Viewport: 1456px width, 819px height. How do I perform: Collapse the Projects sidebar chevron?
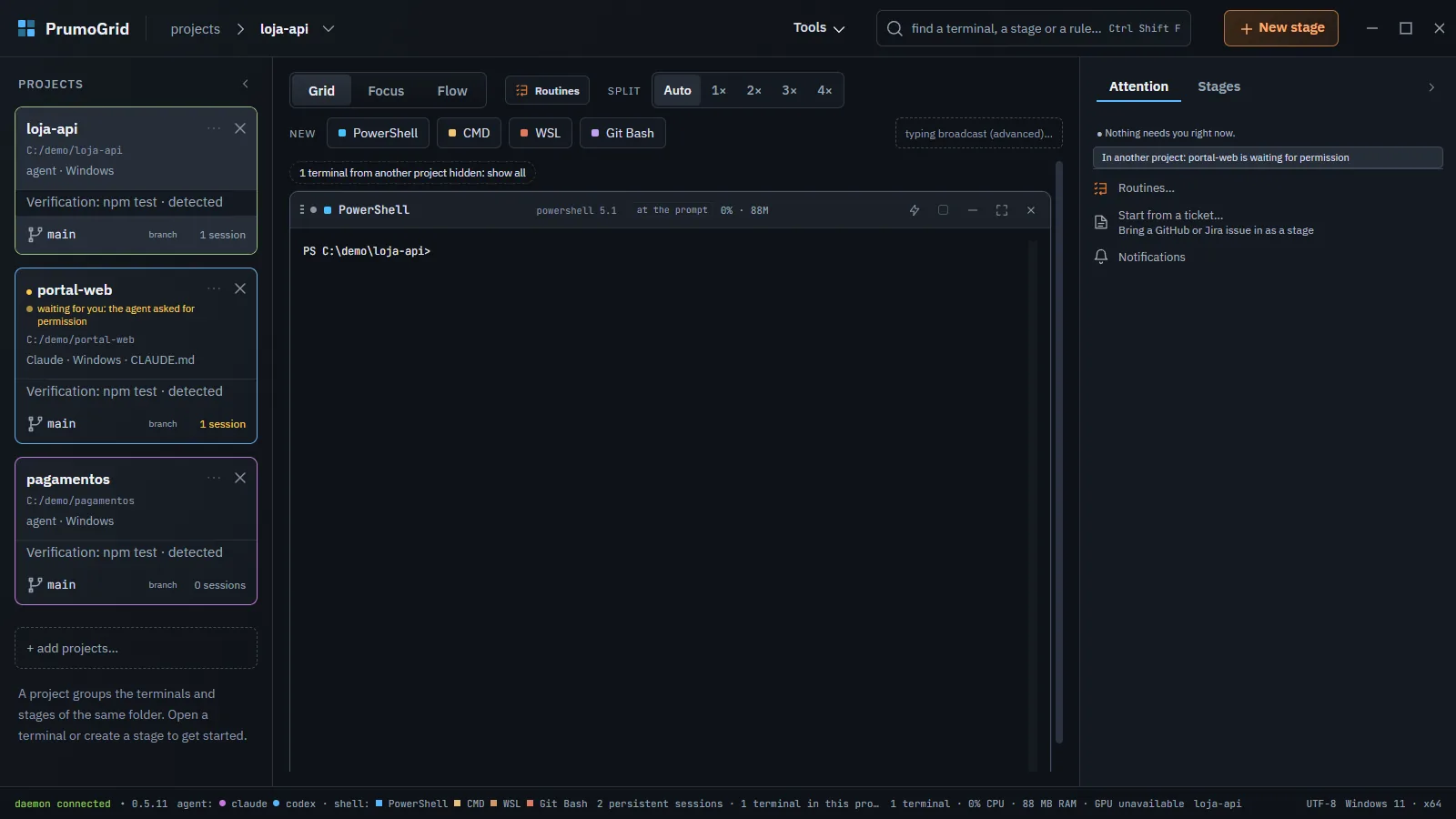246,84
